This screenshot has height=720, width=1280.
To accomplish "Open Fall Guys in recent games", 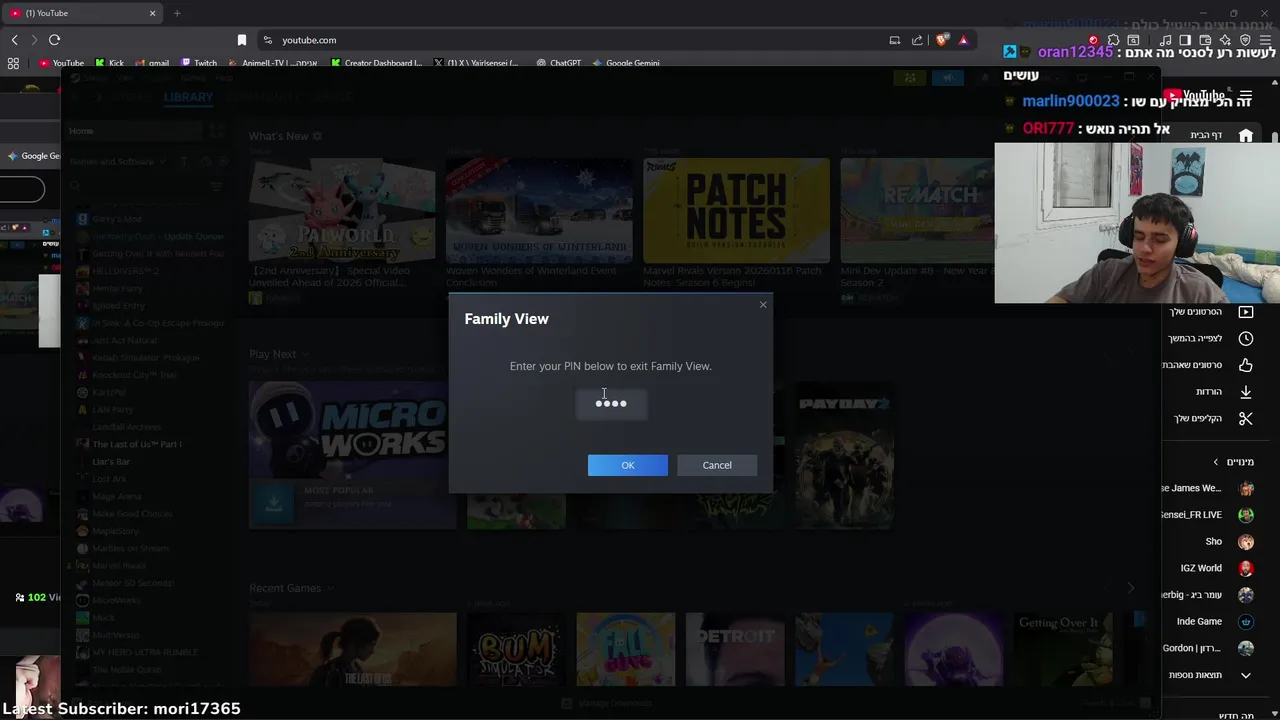I will click(x=626, y=649).
